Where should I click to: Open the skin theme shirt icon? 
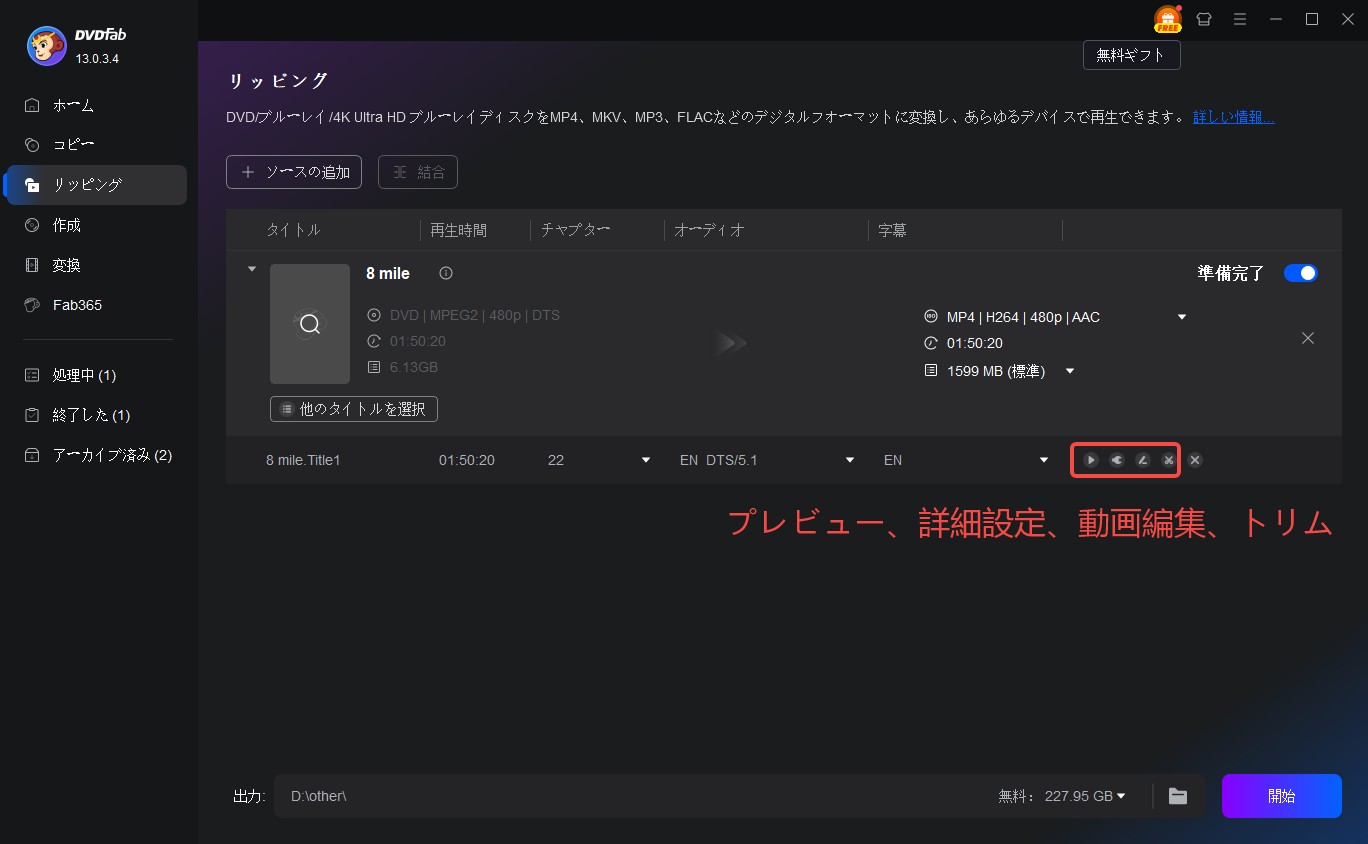point(1204,19)
